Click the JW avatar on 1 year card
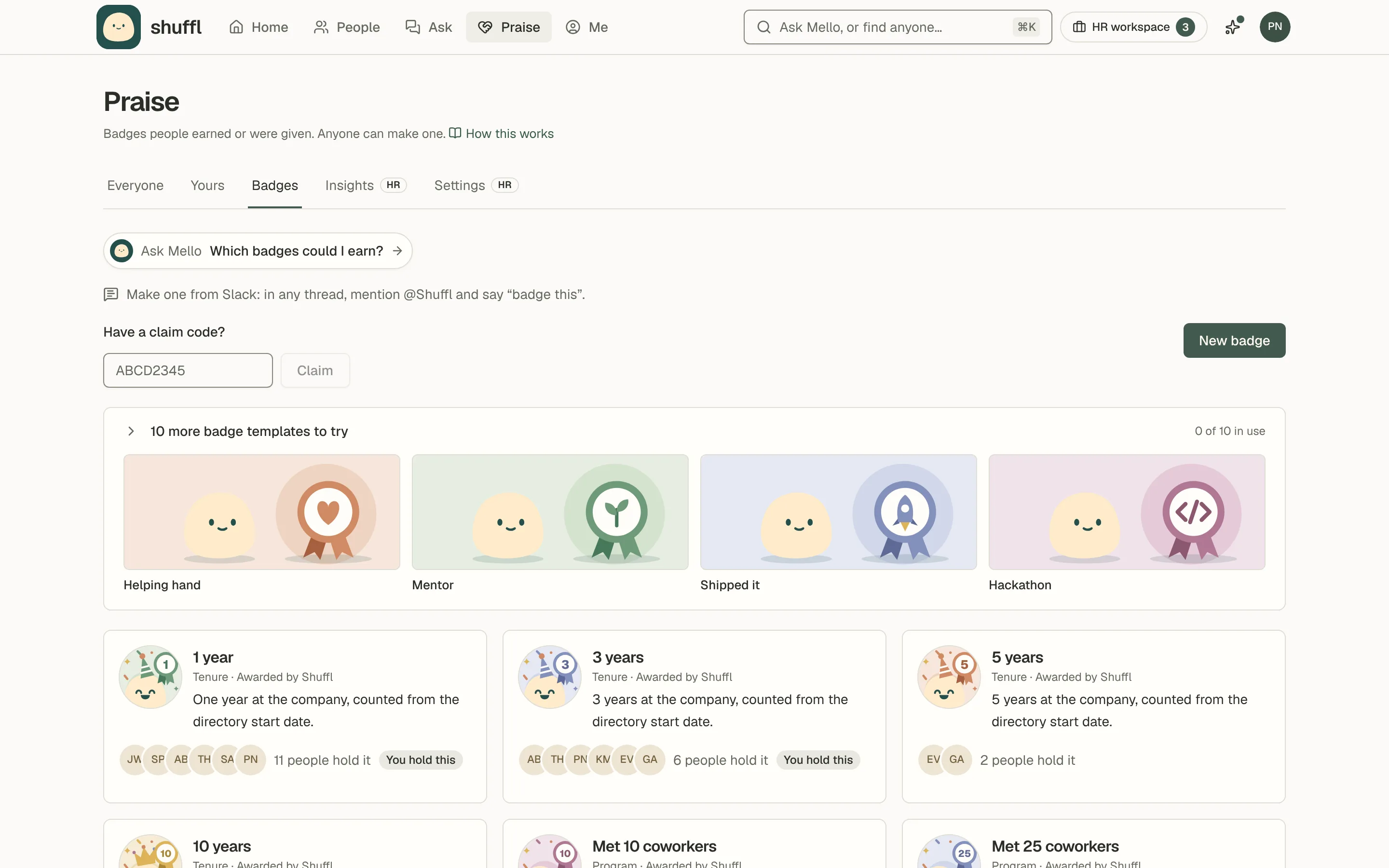 point(134,759)
